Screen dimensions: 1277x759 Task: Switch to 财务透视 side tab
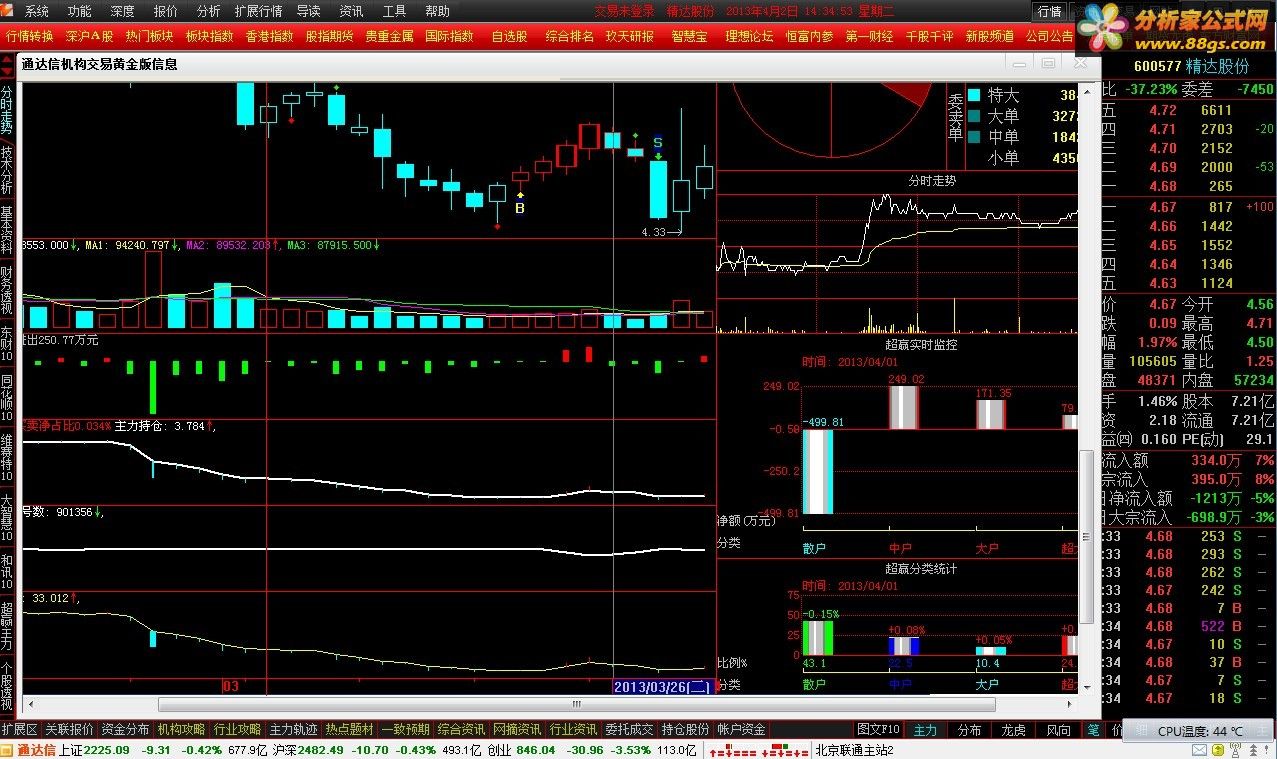pos(7,291)
